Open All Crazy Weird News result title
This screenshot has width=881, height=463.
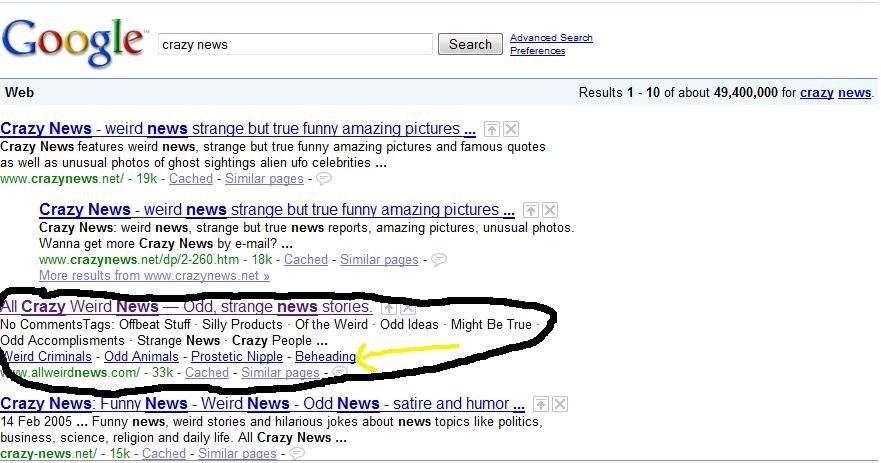187,307
